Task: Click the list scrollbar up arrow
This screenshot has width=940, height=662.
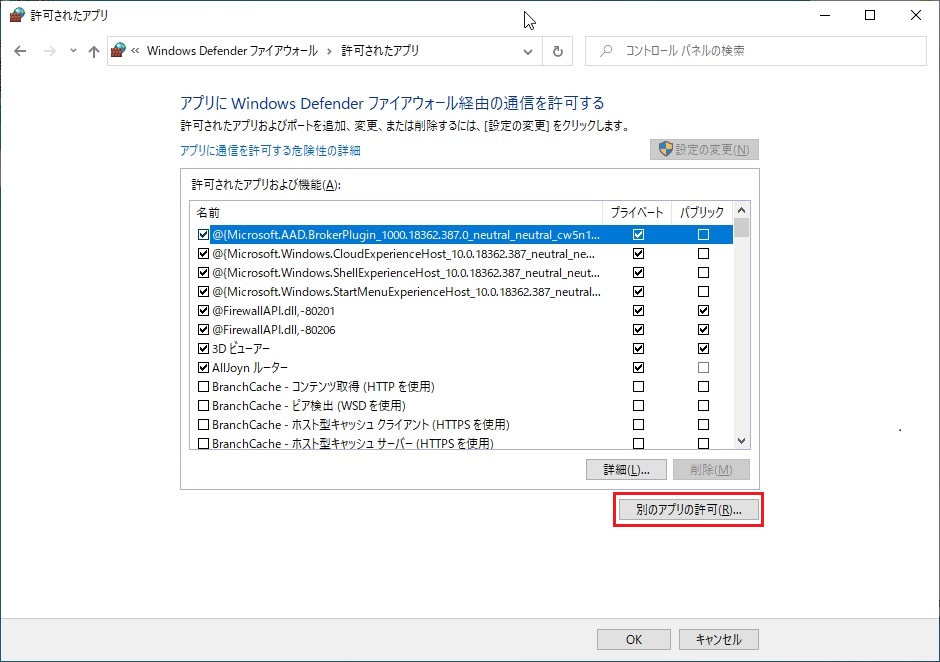Action: coord(742,210)
